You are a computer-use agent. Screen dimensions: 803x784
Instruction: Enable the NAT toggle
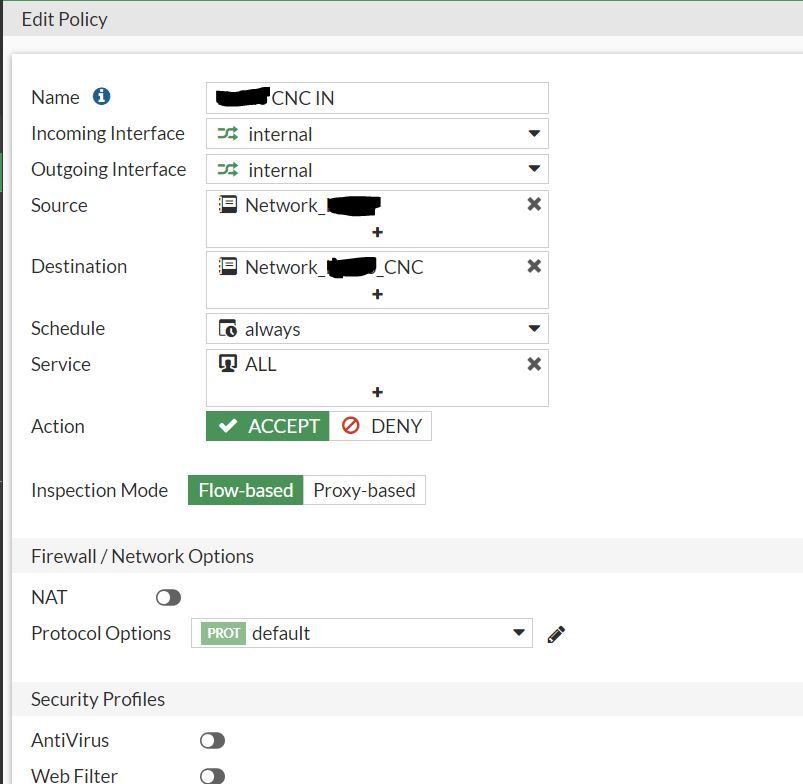[168, 597]
